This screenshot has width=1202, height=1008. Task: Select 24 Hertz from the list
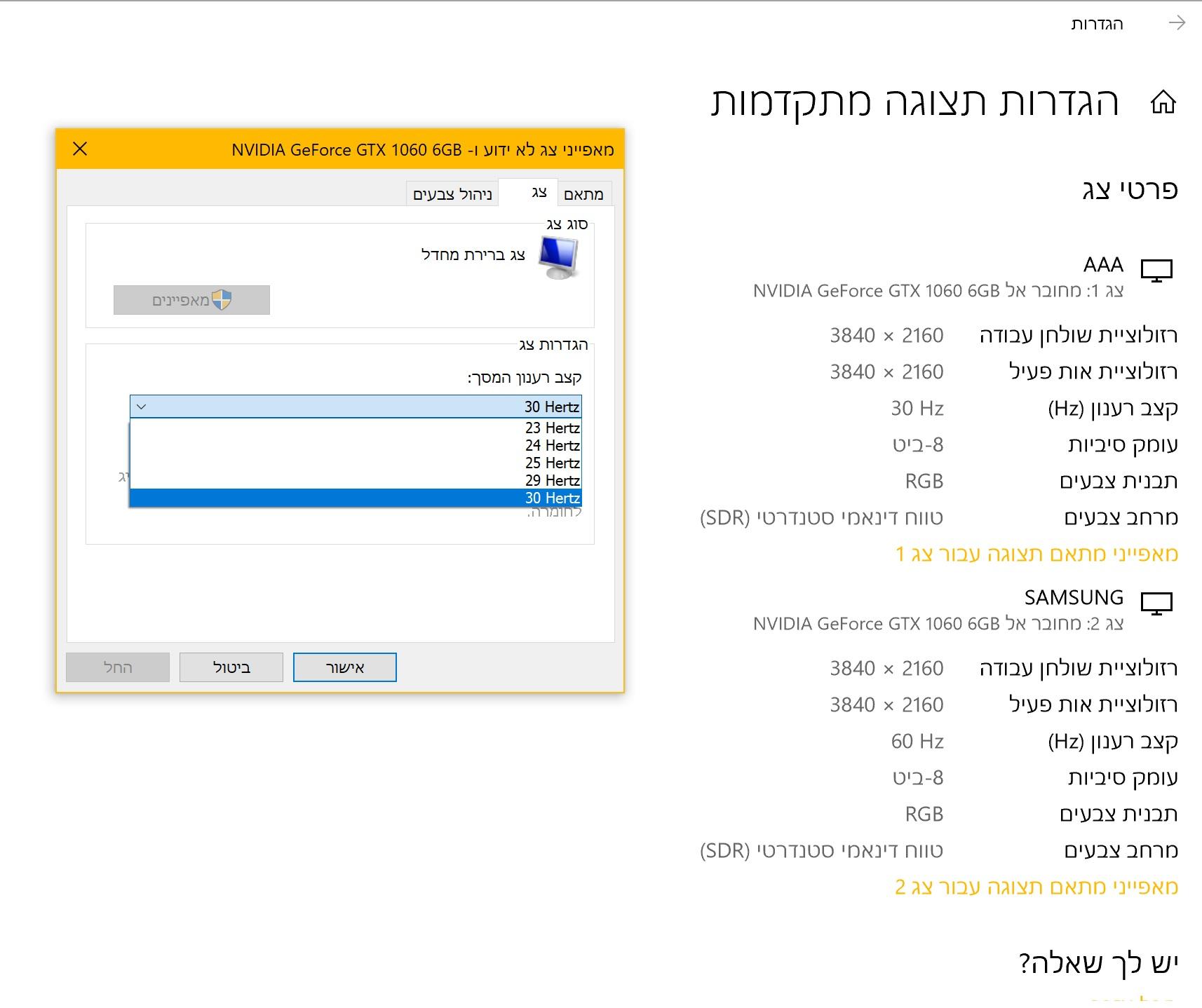pos(356,445)
